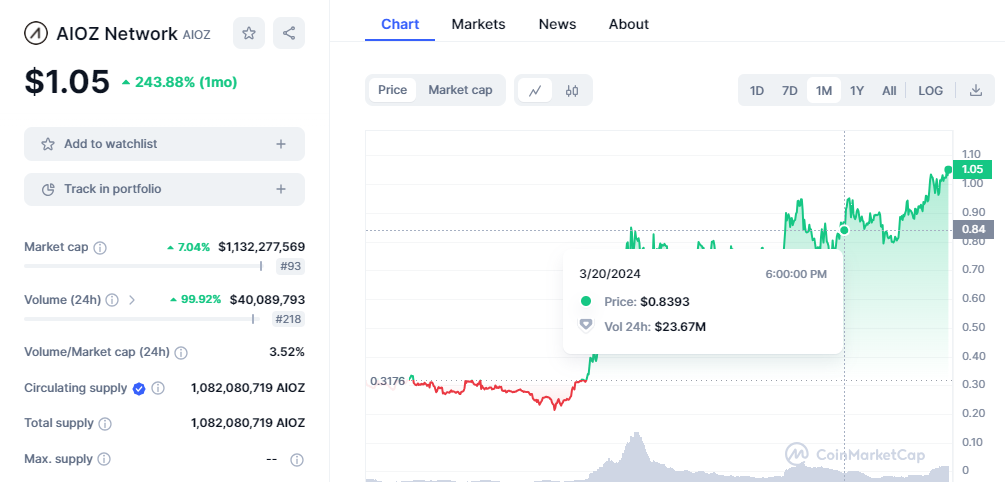Click the green 1.05 current price label
Viewport: 1005px width, 482px height.
click(x=973, y=169)
